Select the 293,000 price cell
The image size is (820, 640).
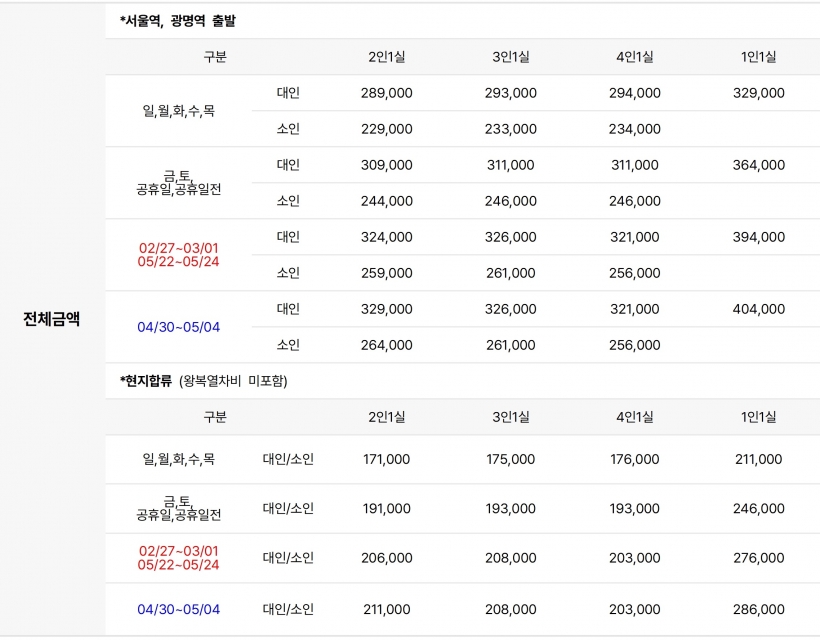[510, 93]
